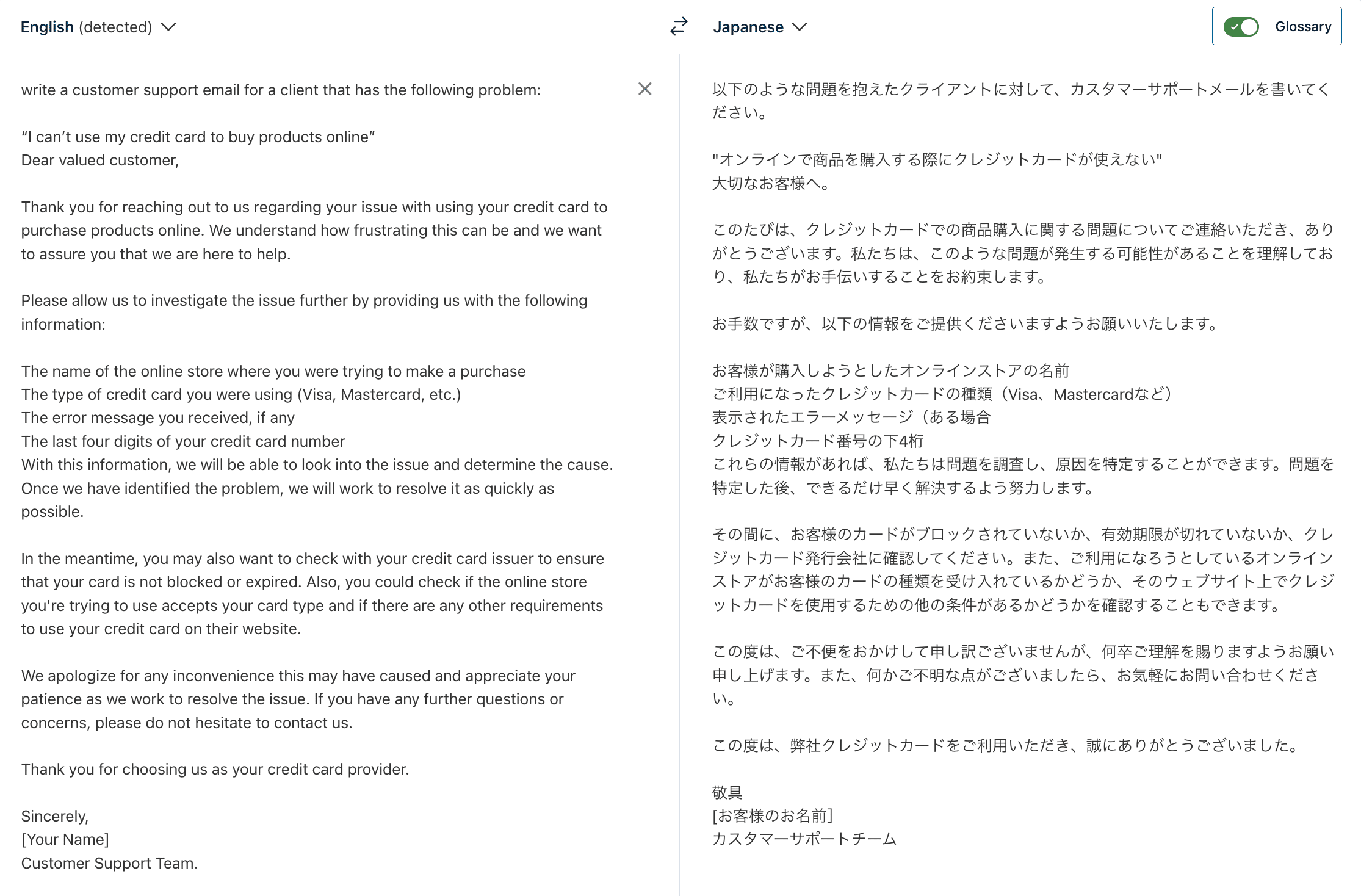Image resolution: width=1361 pixels, height=896 pixels.
Task: Click the translated '敬具' closing line
Action: pyautogui.click(x=727, y=792)
